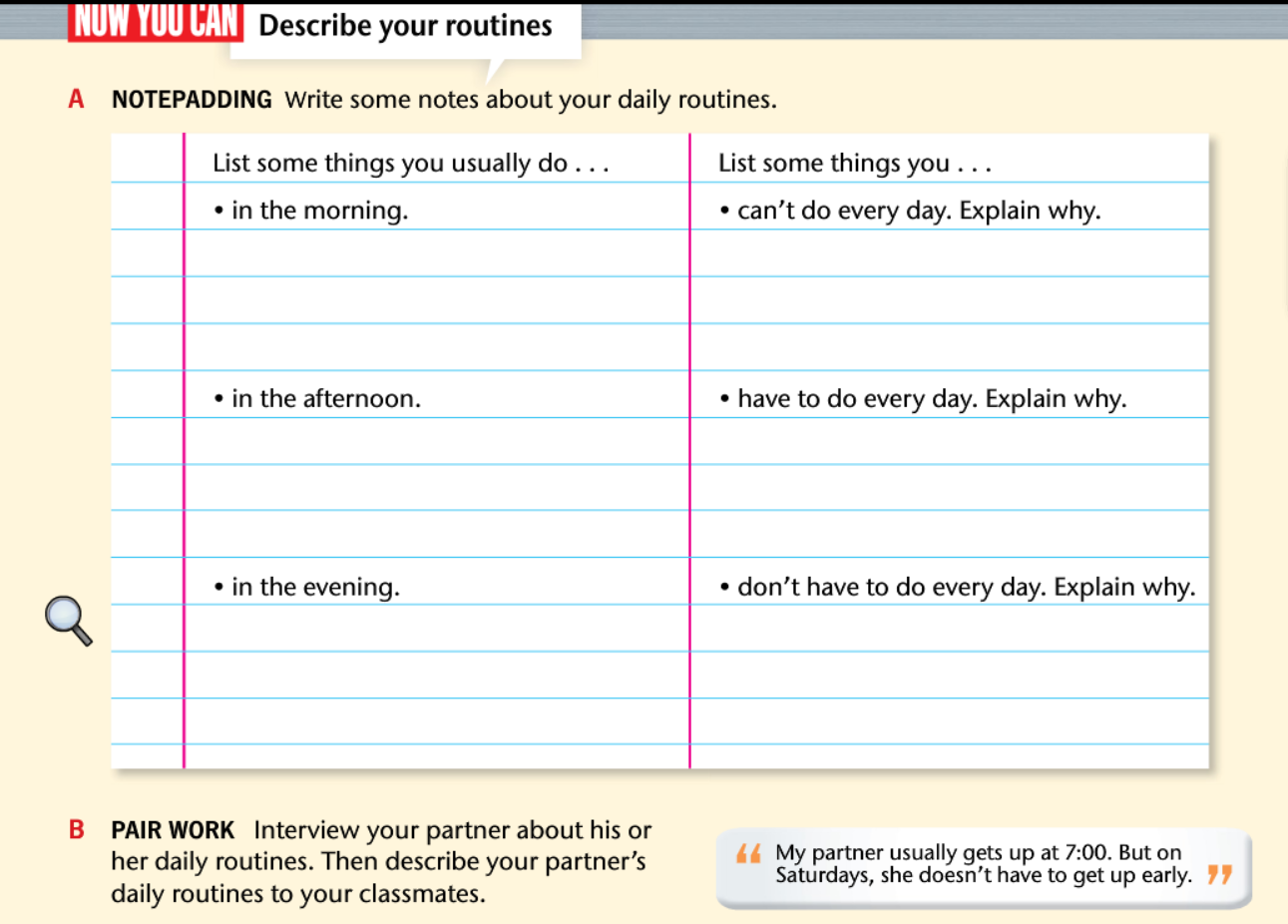Click first blank line under 'in the afternoon.'

click(437, 441)
